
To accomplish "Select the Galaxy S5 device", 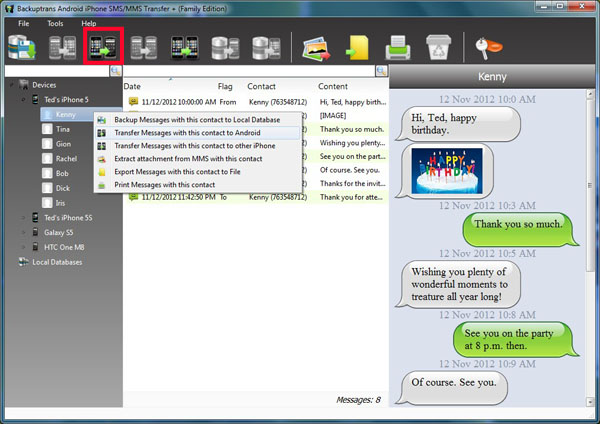I will click(58, 232).
